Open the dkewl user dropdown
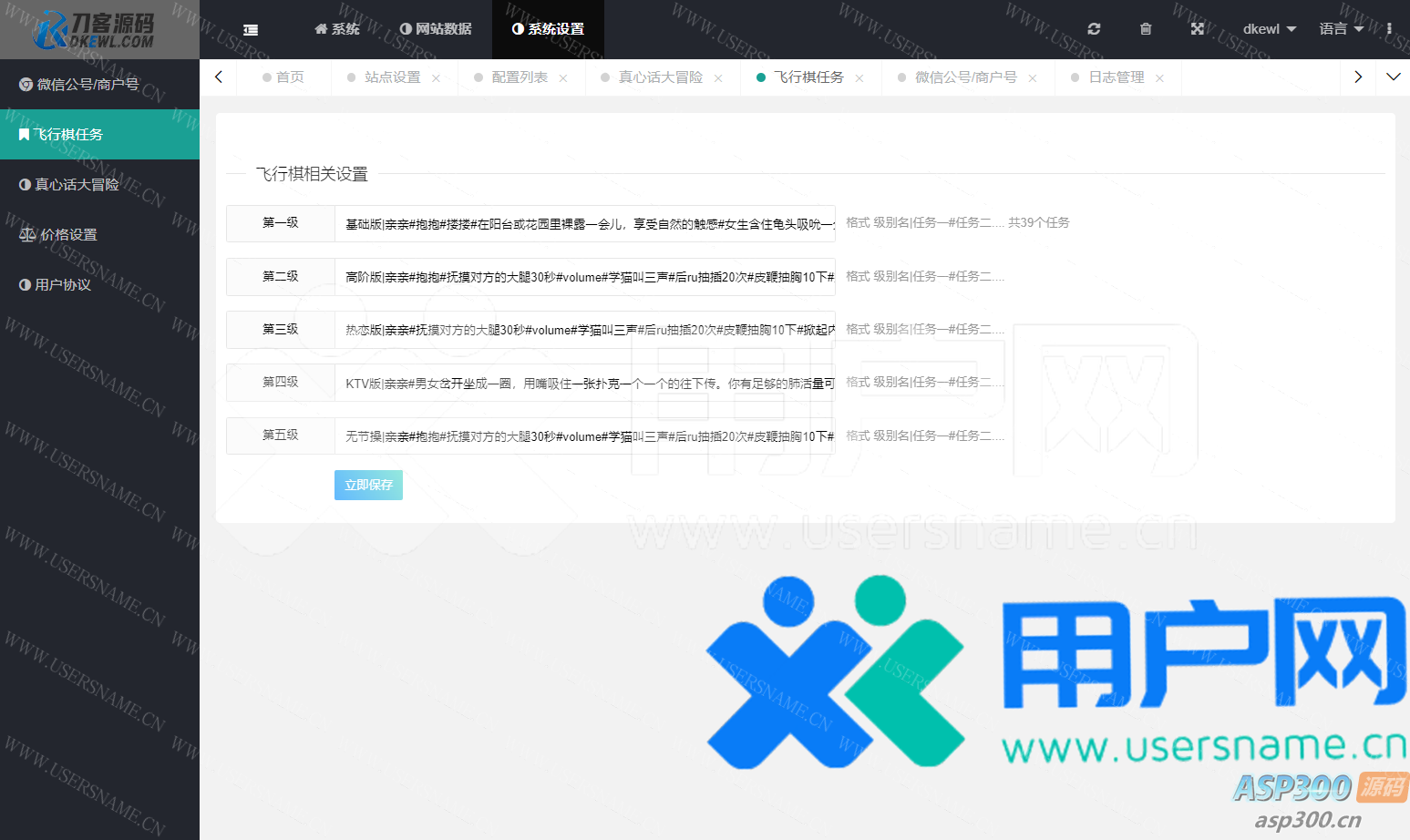This screenshot has width=1410, height=840. pyautogui.click(x=1269, y=29)
